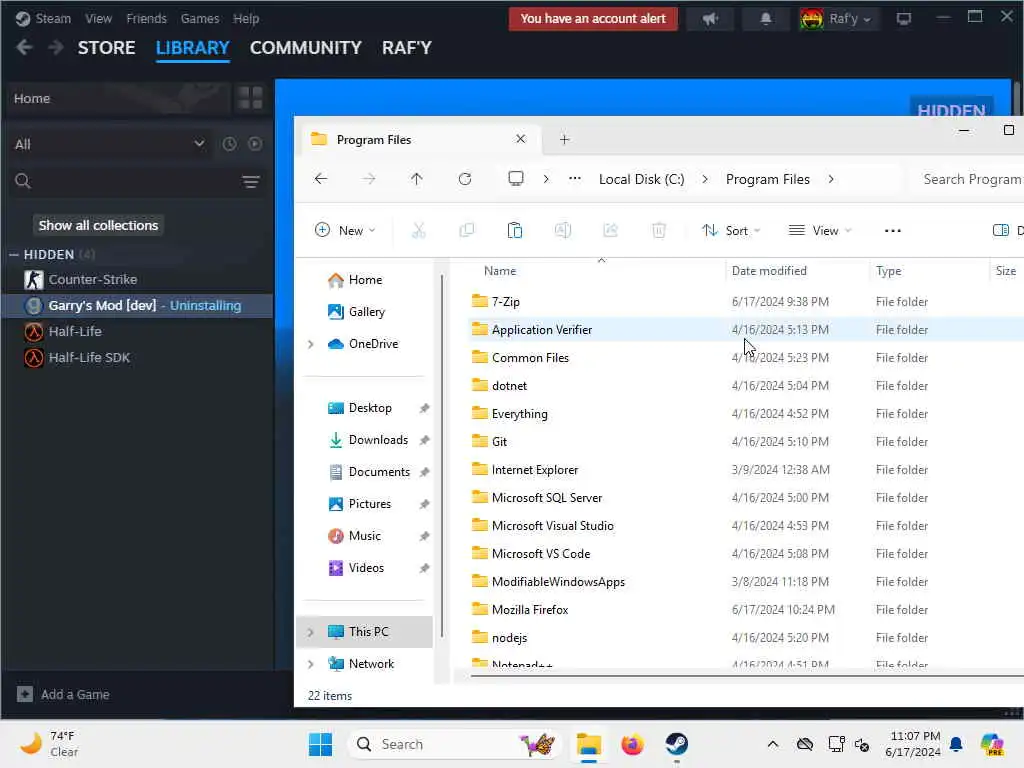Open the All games dropdown in Steam

pyautogui.click(x=110, y=144)
